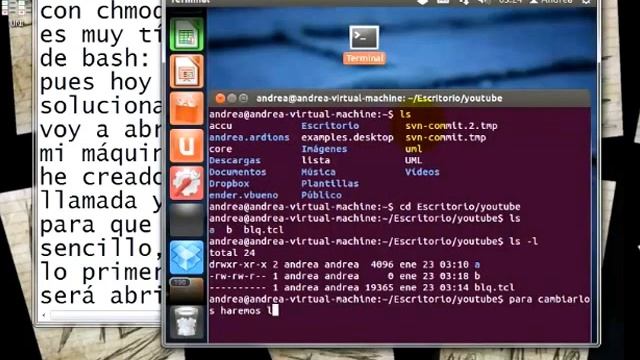The image size is (640, 360).
Task: Click 'cd Escritorio/youtube' command text
Action: 460,207
